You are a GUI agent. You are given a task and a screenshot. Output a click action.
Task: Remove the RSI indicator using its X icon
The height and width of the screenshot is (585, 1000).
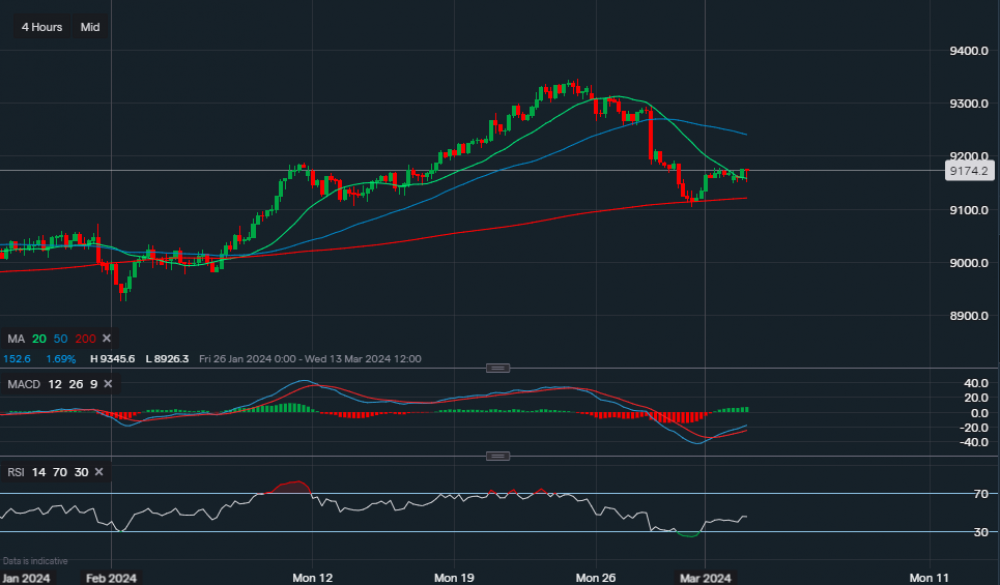click(x=98, y=472)
